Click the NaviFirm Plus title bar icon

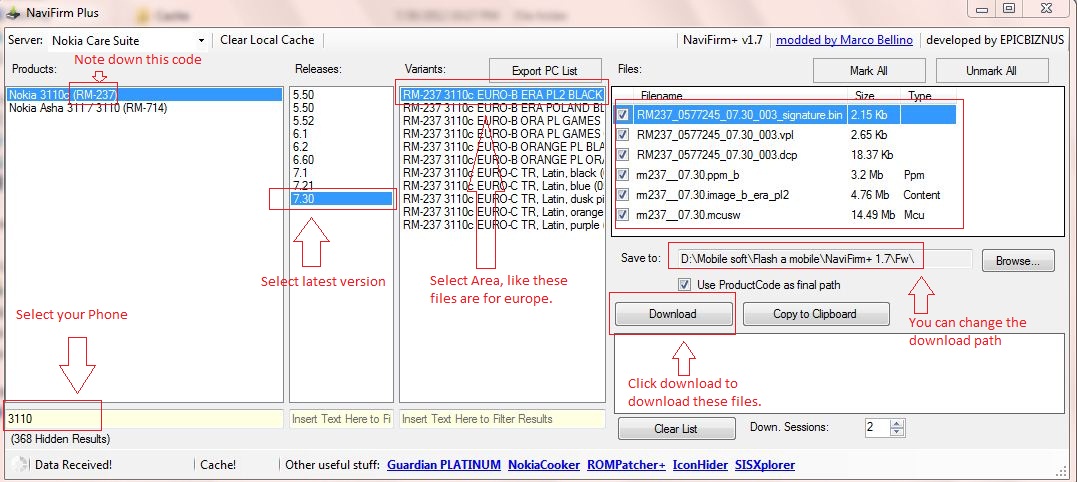(x=14, y=12)
